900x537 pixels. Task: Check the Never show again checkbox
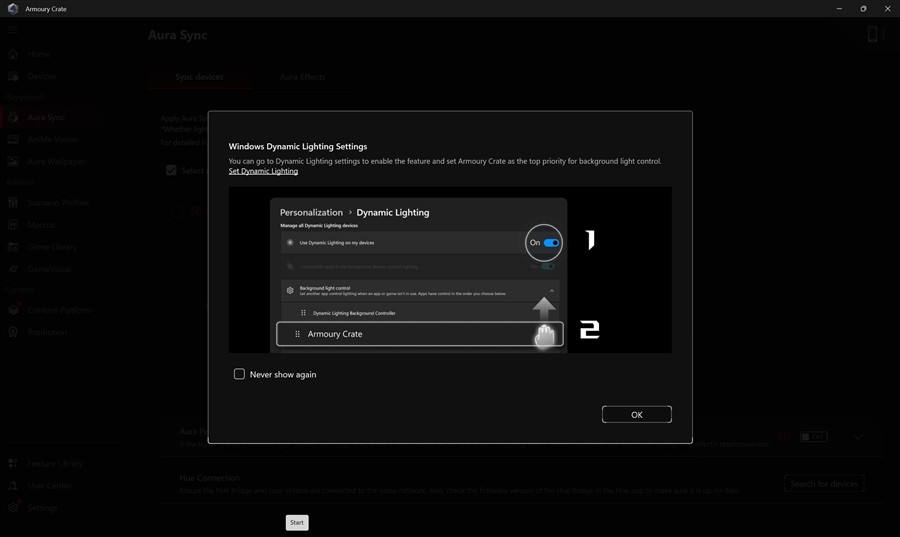tap(239, 374)
